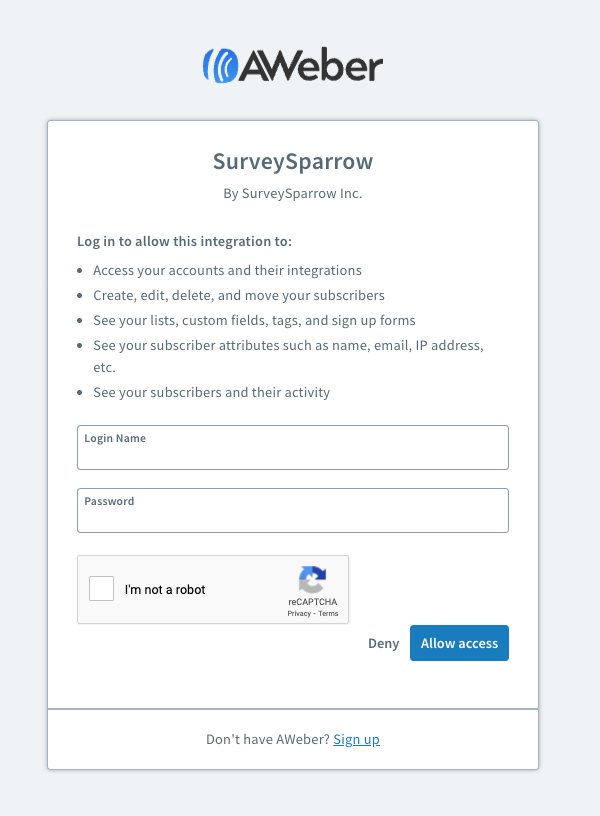Click the Login Name field label
This screenshot has height=816, width=600.
pyautogui.click(x=115, y=438)
